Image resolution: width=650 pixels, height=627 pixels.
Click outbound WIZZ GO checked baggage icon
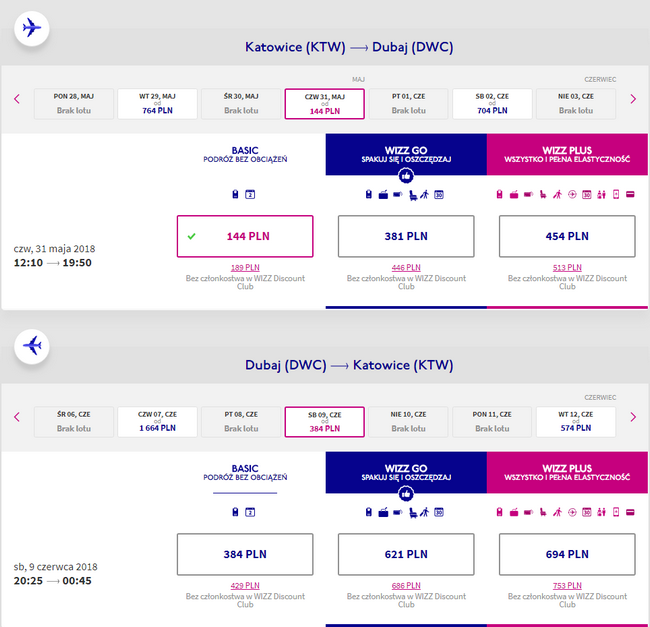398,194
